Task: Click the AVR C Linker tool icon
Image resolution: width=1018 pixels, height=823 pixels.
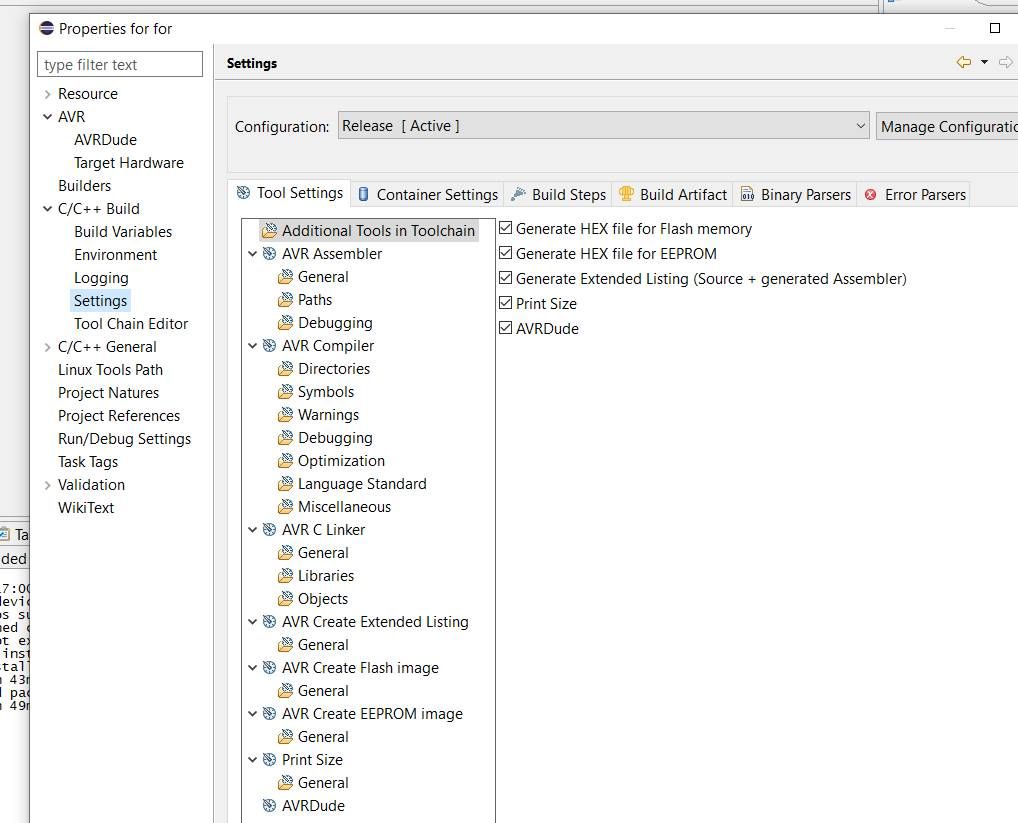Action: 269,530
